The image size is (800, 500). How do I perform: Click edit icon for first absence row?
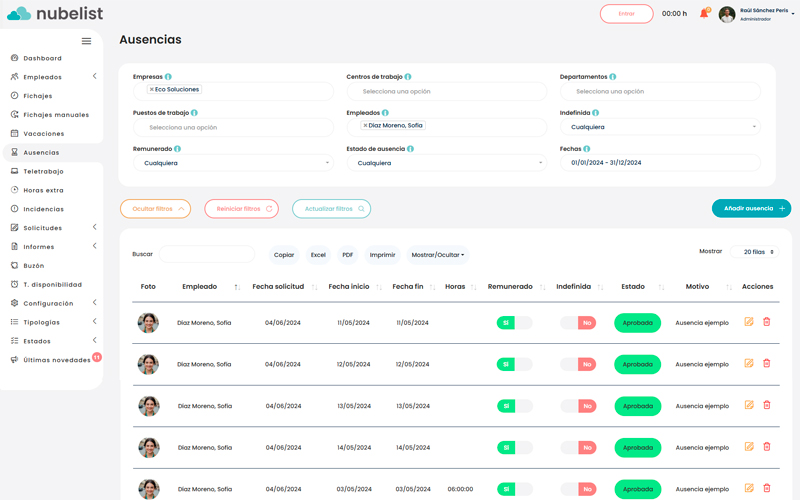[749, 322]
